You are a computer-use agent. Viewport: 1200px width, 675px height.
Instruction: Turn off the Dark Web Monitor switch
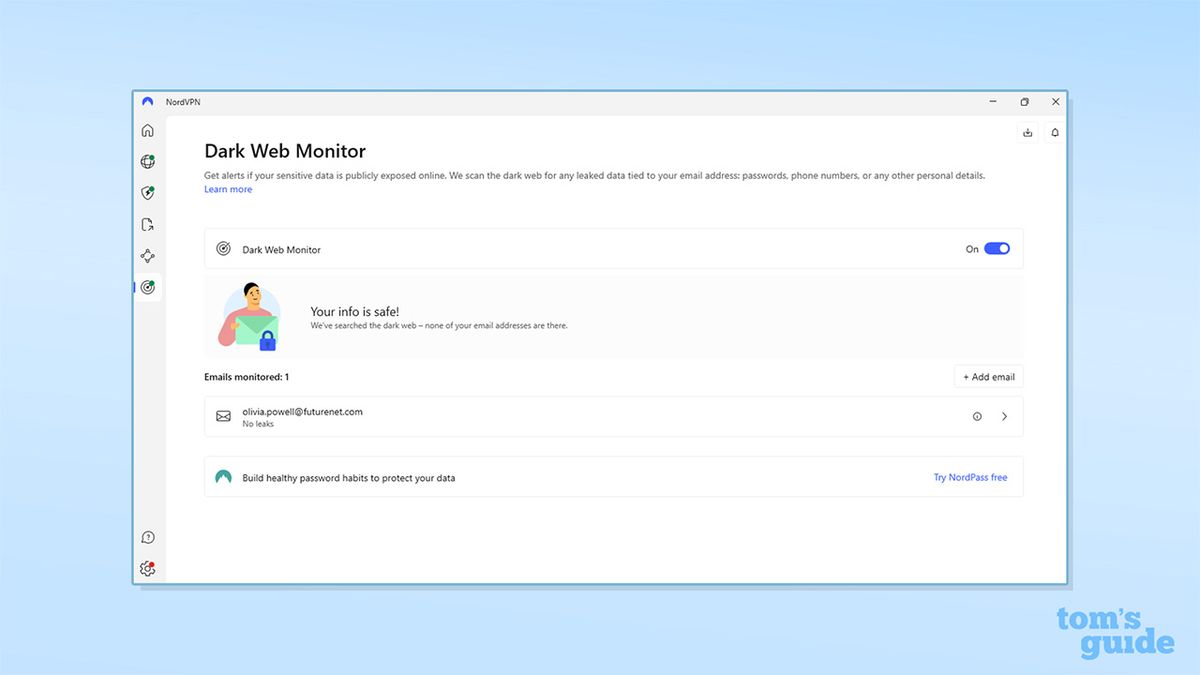[x=997, y=249]
